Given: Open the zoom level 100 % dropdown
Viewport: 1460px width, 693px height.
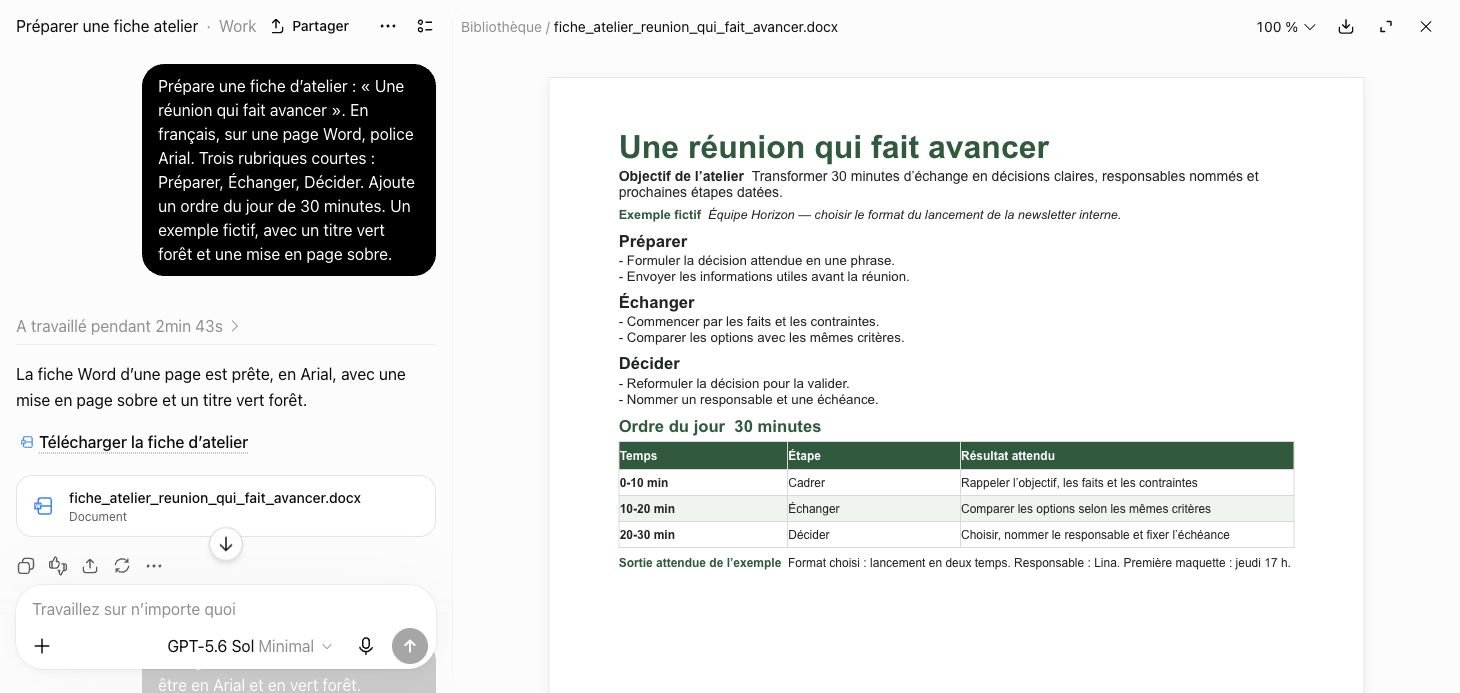Looking at the screenshot, I should [x=1286, y=27].
